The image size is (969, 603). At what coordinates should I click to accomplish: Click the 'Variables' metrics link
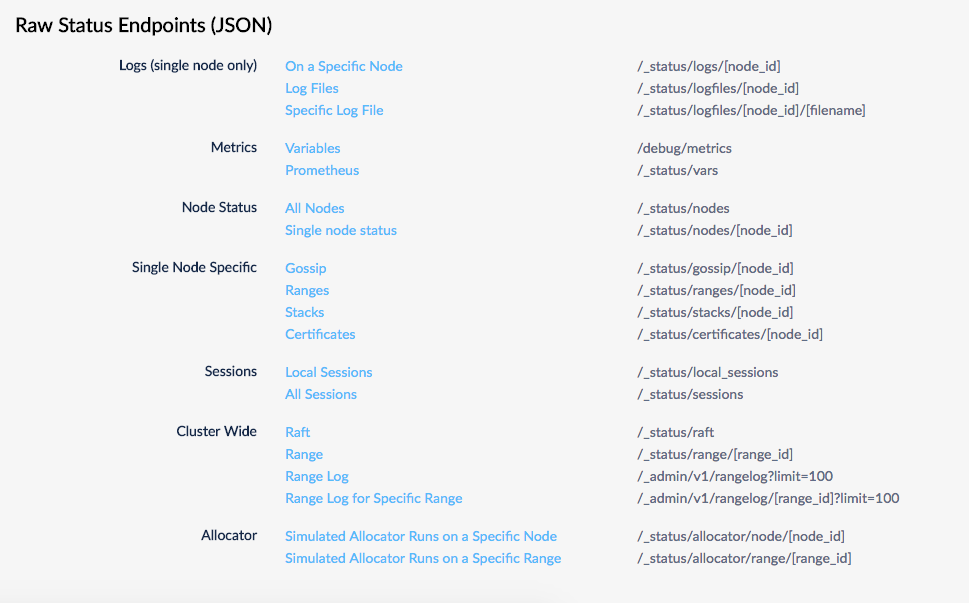click(x=312, y=148)
